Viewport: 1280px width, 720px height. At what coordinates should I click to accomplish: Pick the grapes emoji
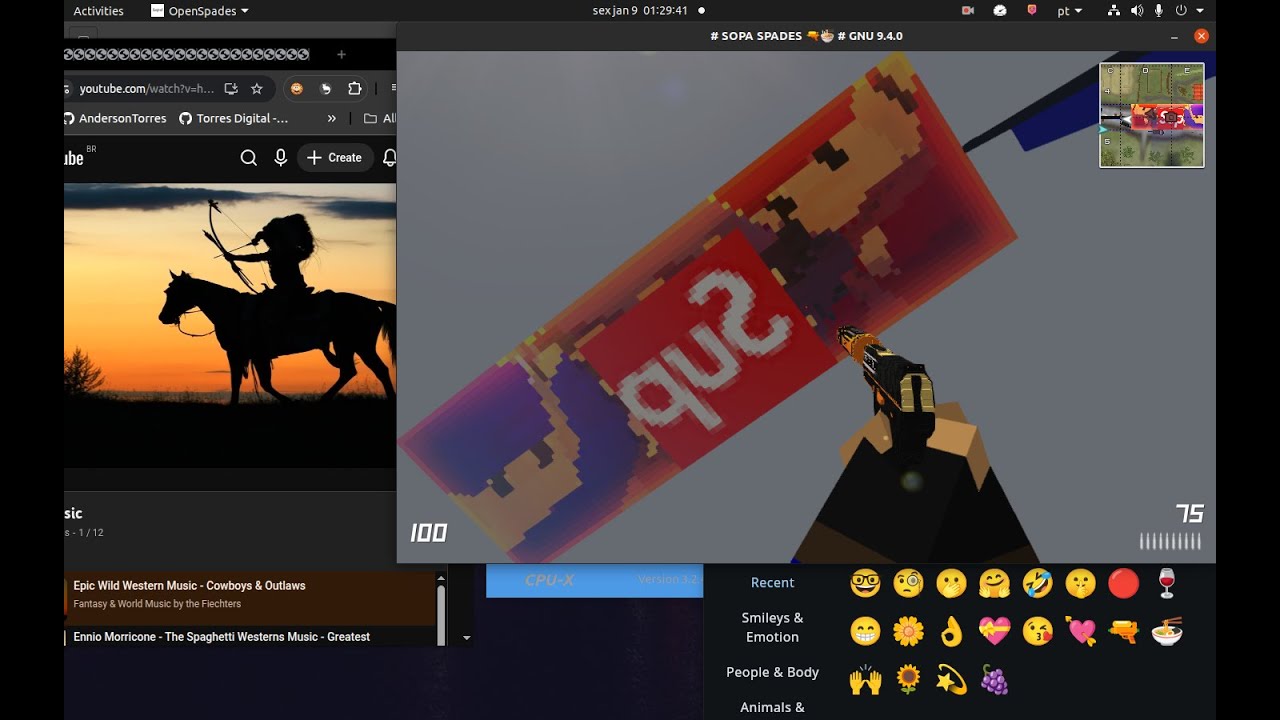[994, 680]
